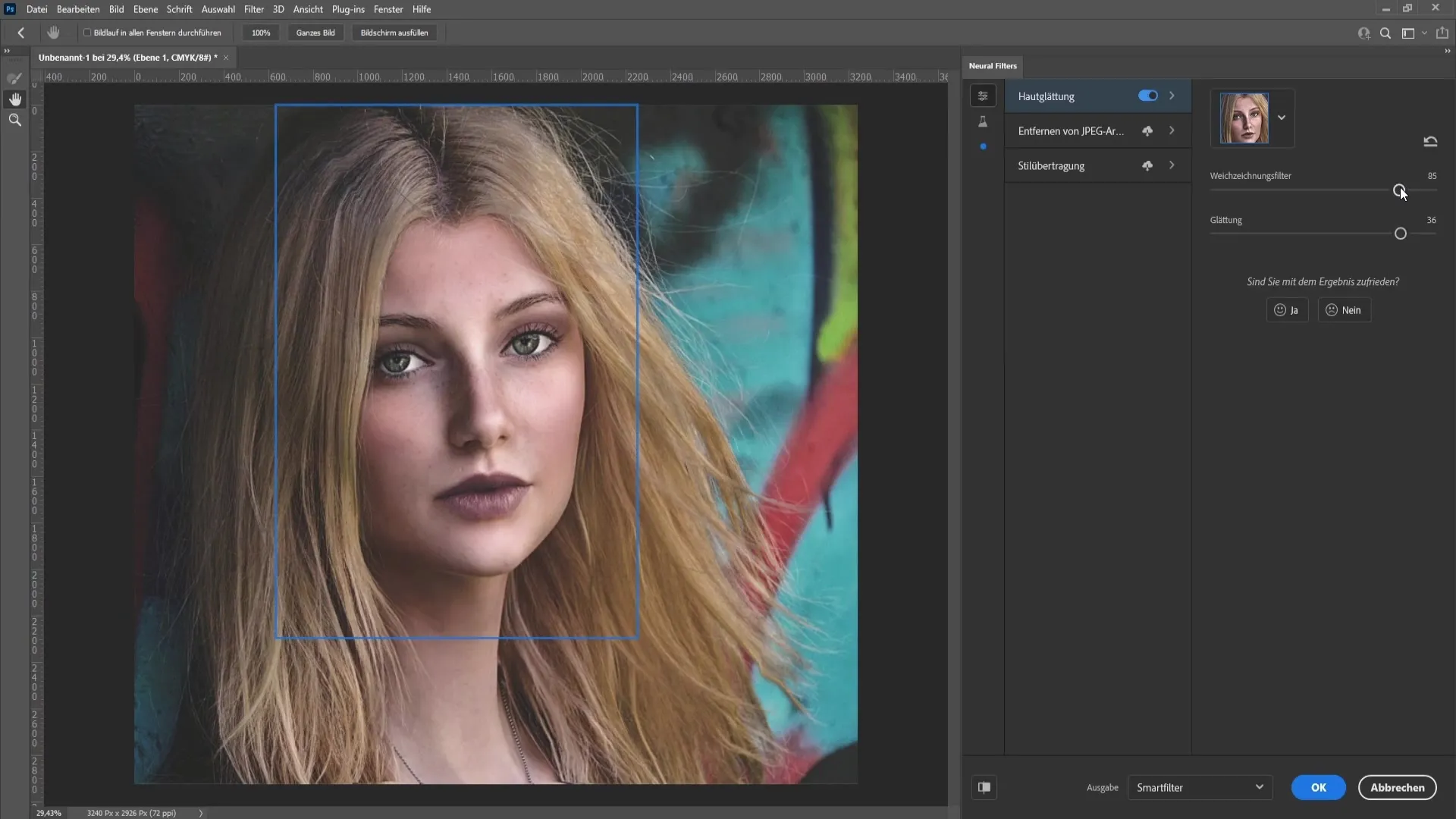This screenshot has height=819, width=1456.
Task: Open the beta filters flask icon
Action: [983, 121]
